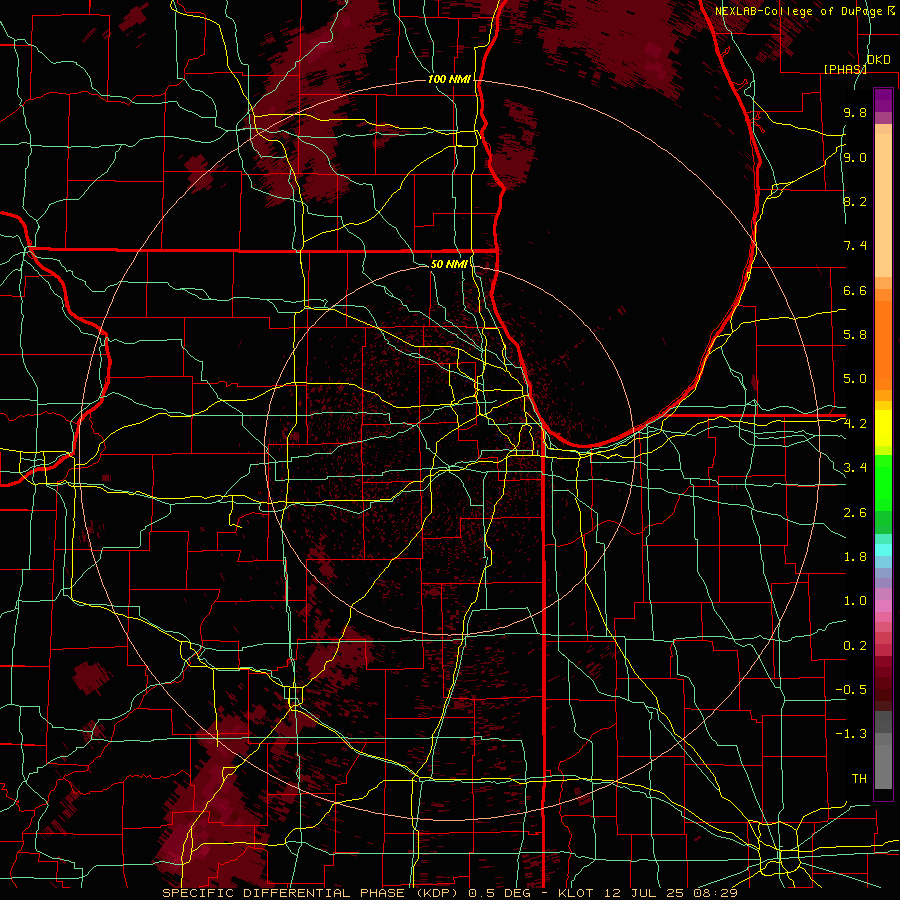The width and height of the screenshot is (900, 900).
Task: Pick the yellow segment of the color bar
Action: 883,428
